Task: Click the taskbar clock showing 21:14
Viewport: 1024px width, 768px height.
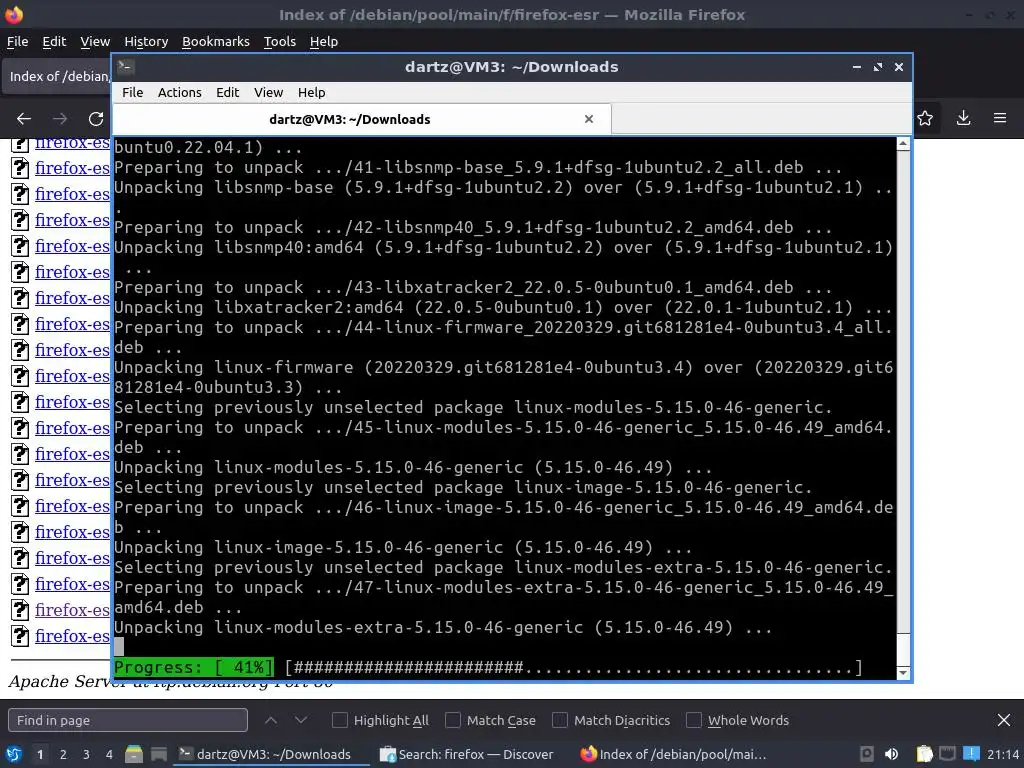Action: tap(1003, 754)
